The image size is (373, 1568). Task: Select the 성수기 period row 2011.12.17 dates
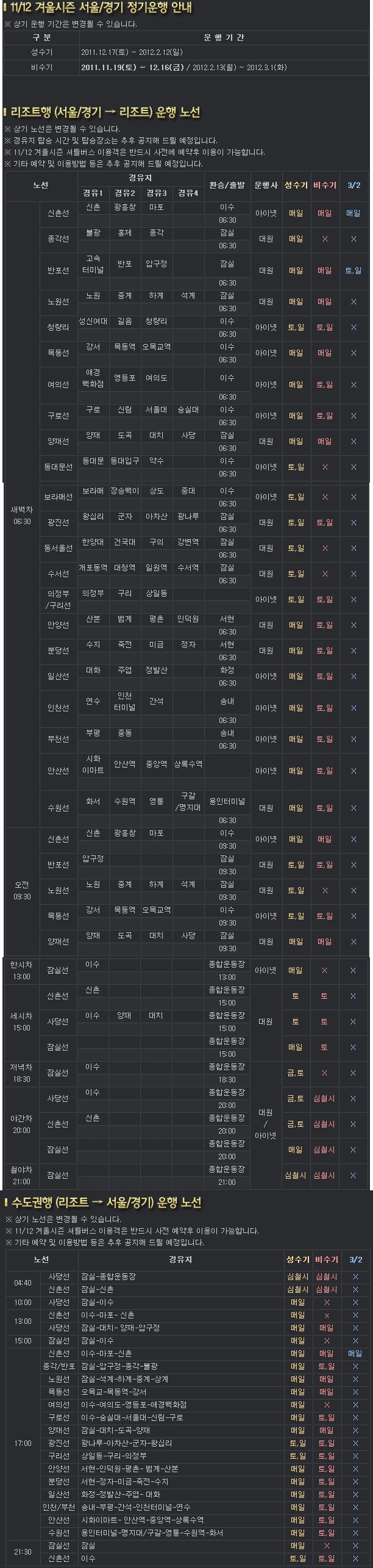(132, 52)
